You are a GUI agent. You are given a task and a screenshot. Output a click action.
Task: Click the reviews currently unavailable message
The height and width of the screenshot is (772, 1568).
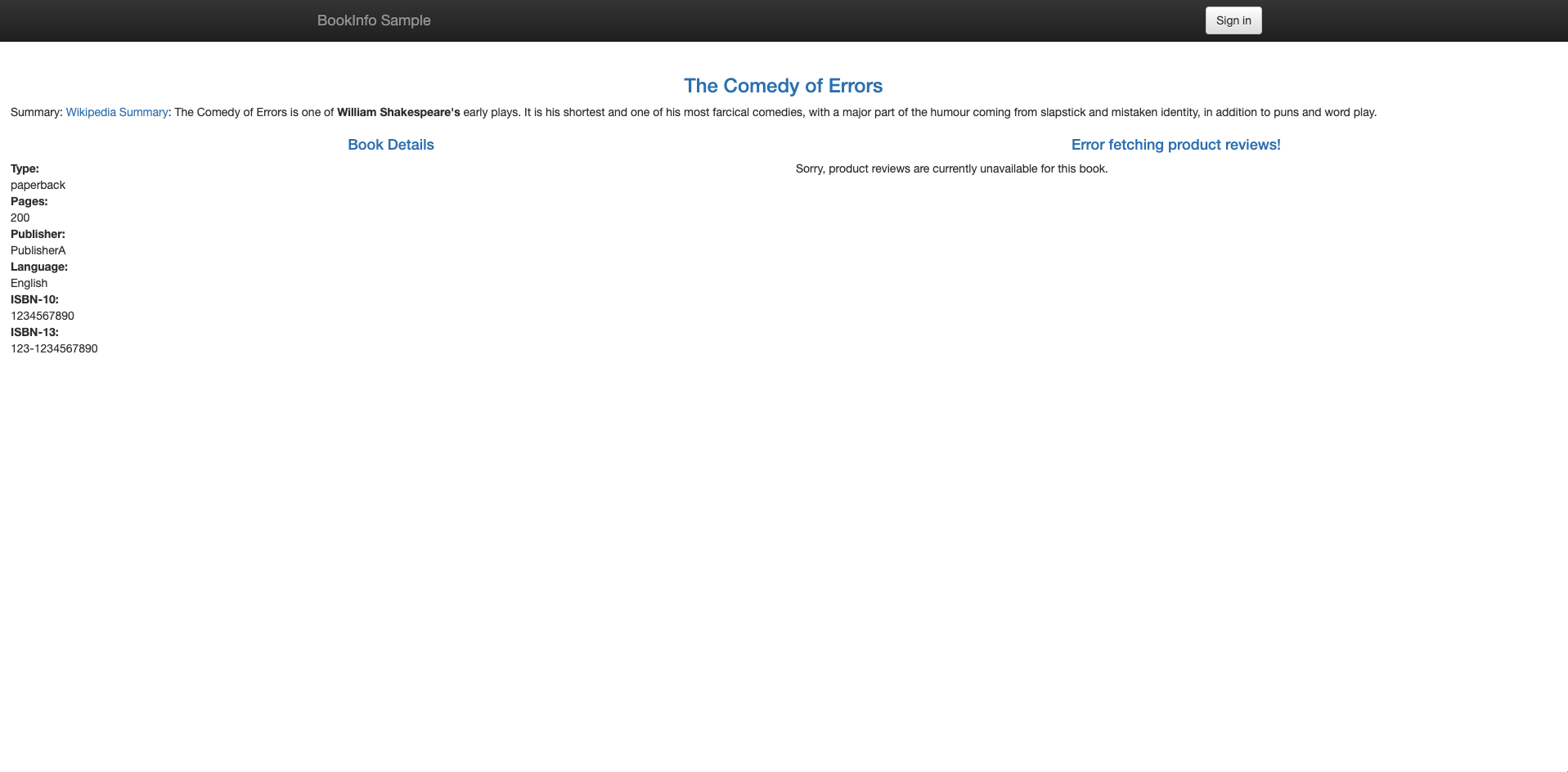[x=951, y=168]
